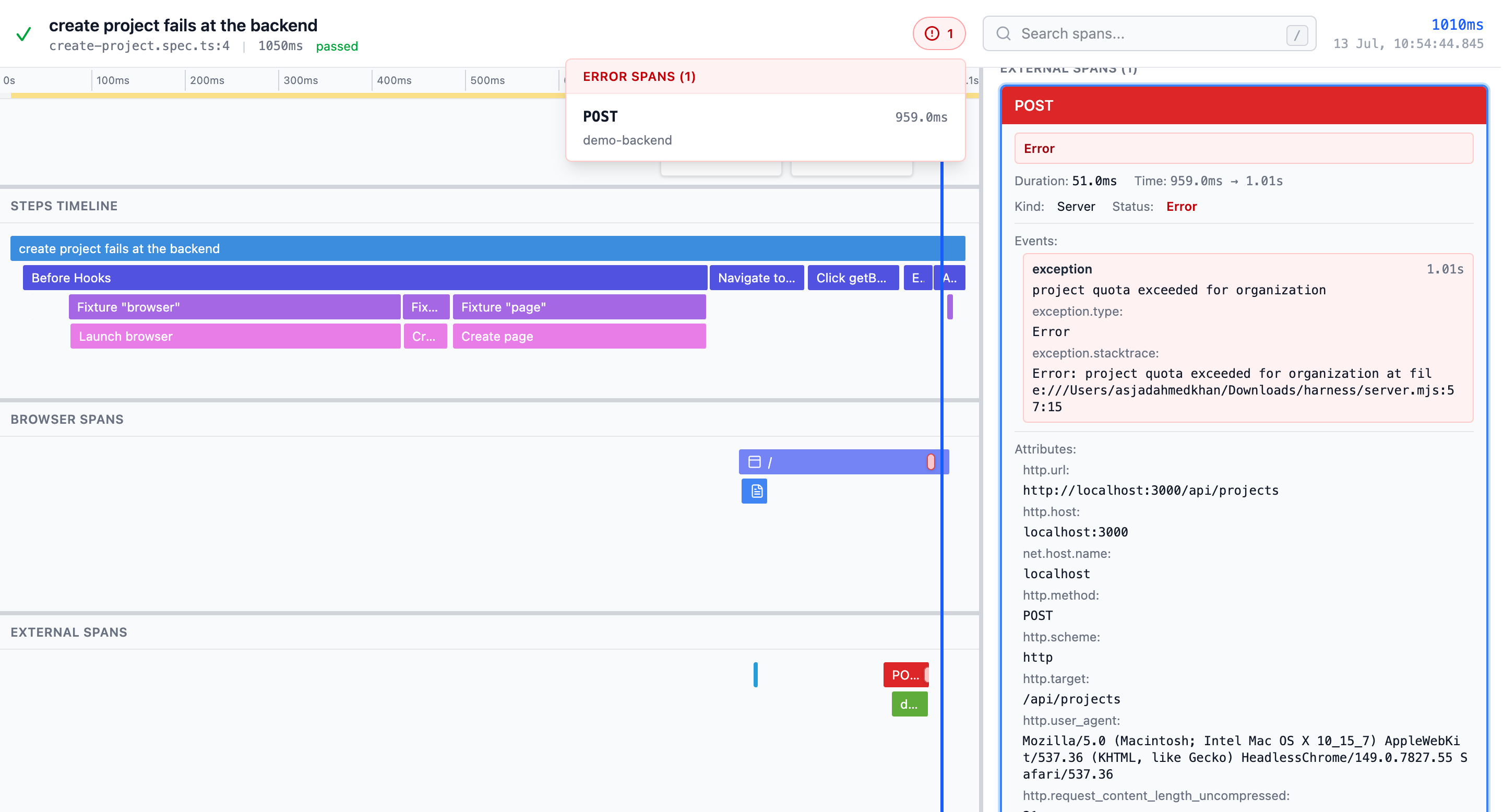The height and width of the screenshot is (812, 1503).
Task: Click the STEPS TIMELINE section header
Action: pyautogui.click(x=64, y=206)
